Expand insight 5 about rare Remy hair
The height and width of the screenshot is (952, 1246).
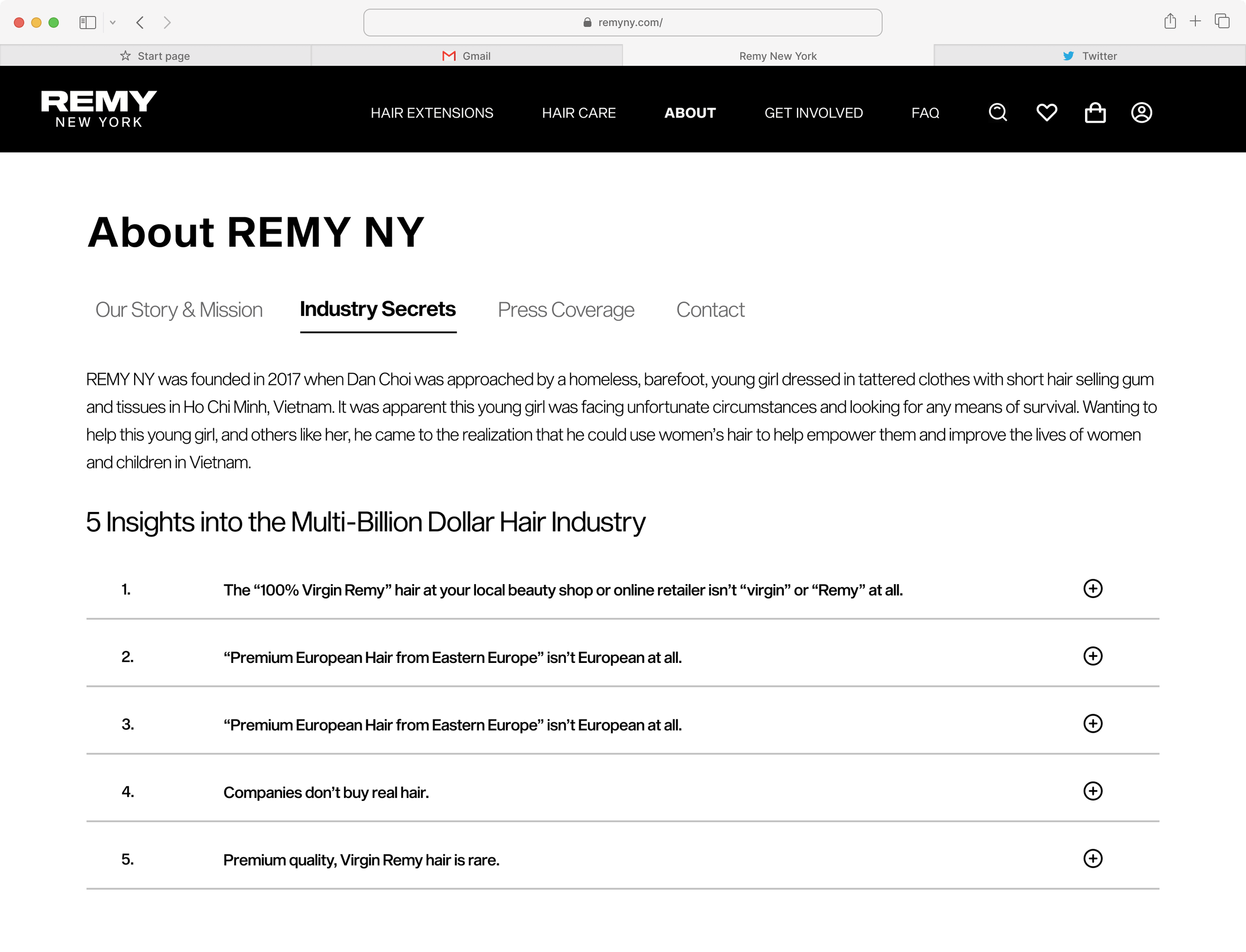1092,858
